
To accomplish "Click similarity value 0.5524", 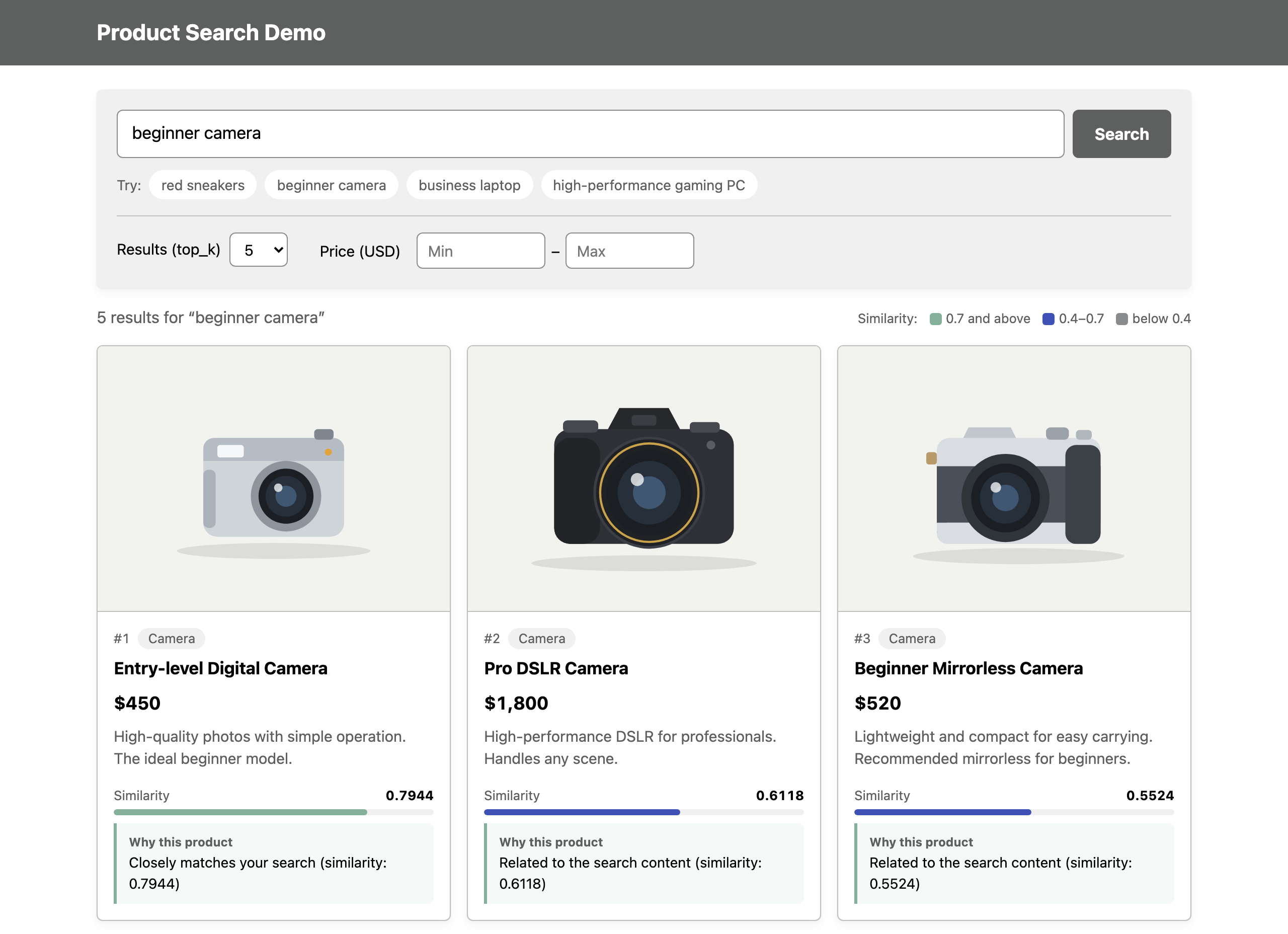I will tap(1150, 796).
